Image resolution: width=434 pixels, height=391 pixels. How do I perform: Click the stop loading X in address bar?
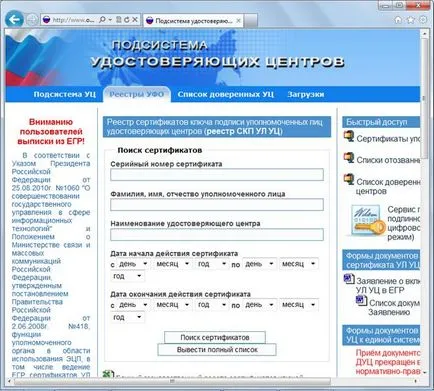click(x=135, y=20)
